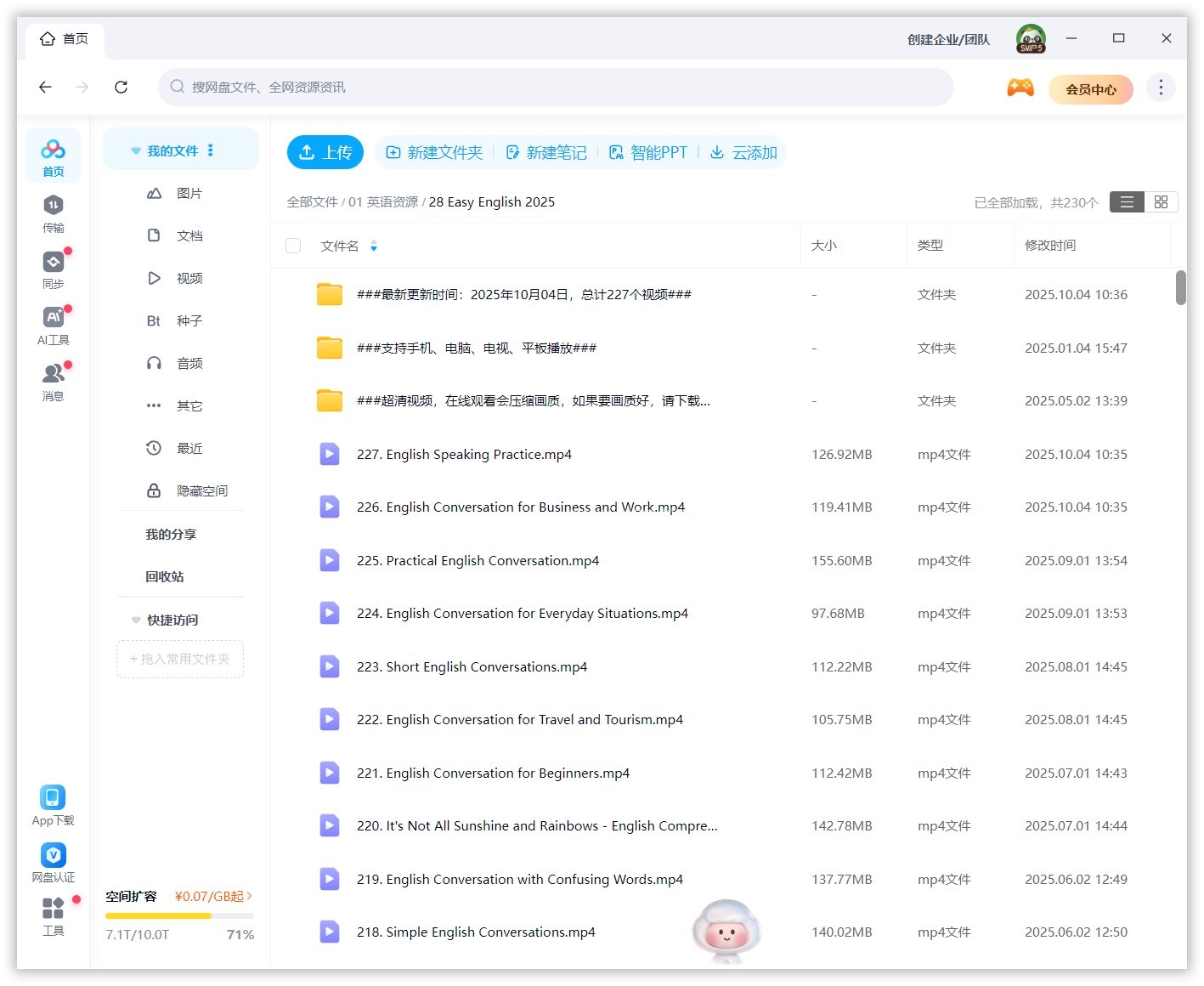Open AI工具 from the left sidebar

53,318
